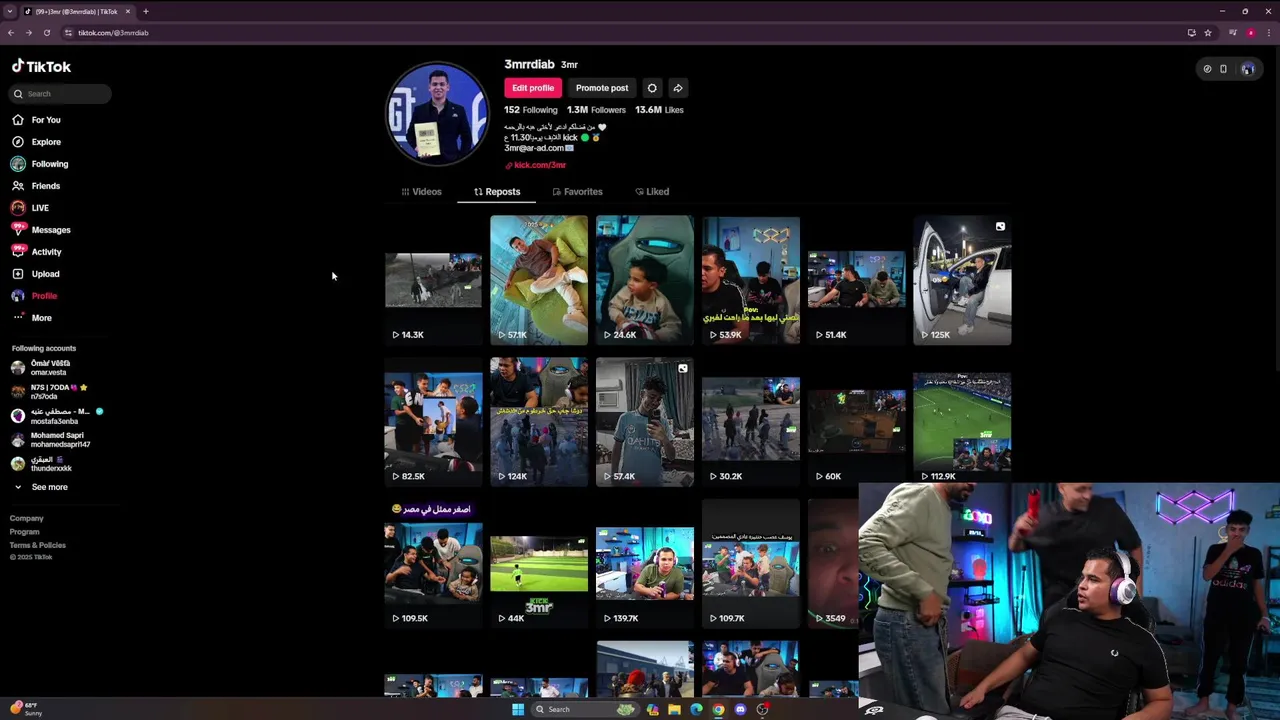Switch to the Videos tab
This screenshot has width=1280, height=720.
[421, 191]
